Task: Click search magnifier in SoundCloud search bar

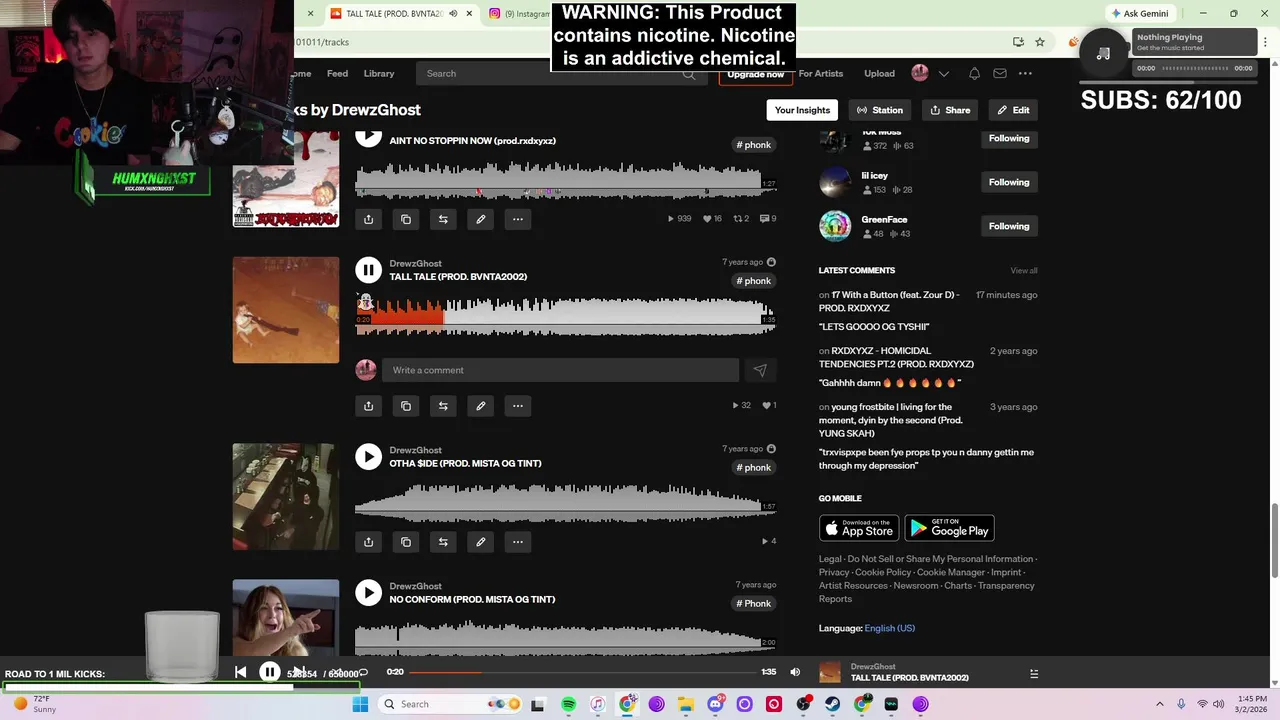Action: click(689, 73)
